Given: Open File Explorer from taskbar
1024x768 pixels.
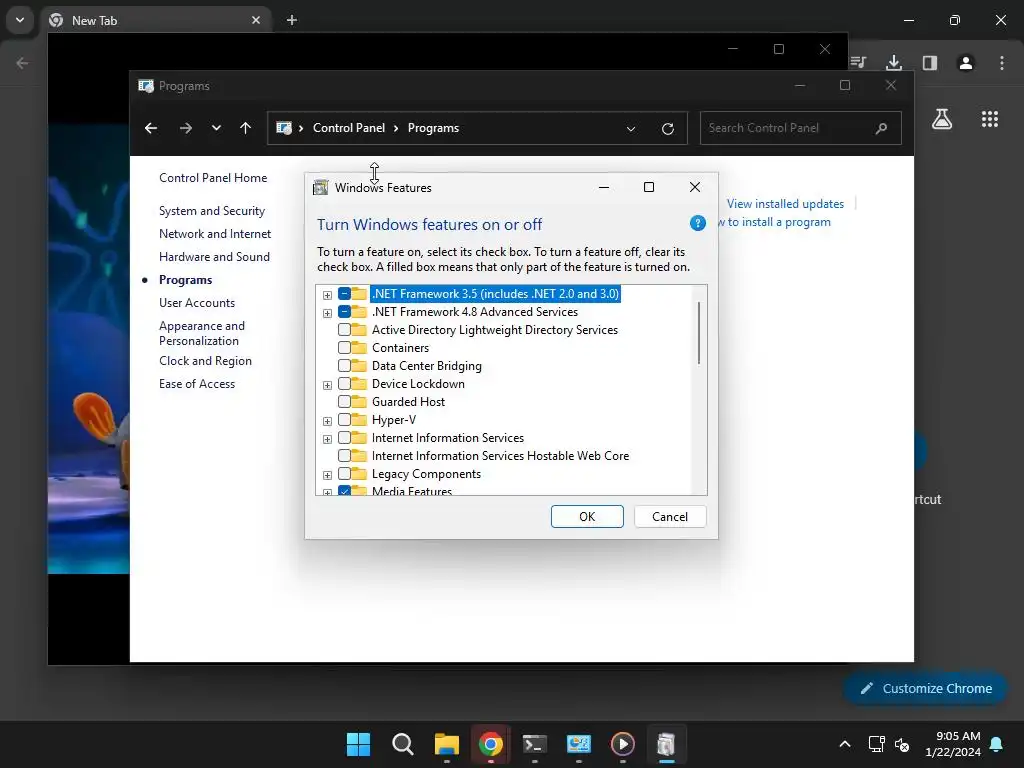Looking at the screenshot, I should pyautogui.click(x=447, y=744).
